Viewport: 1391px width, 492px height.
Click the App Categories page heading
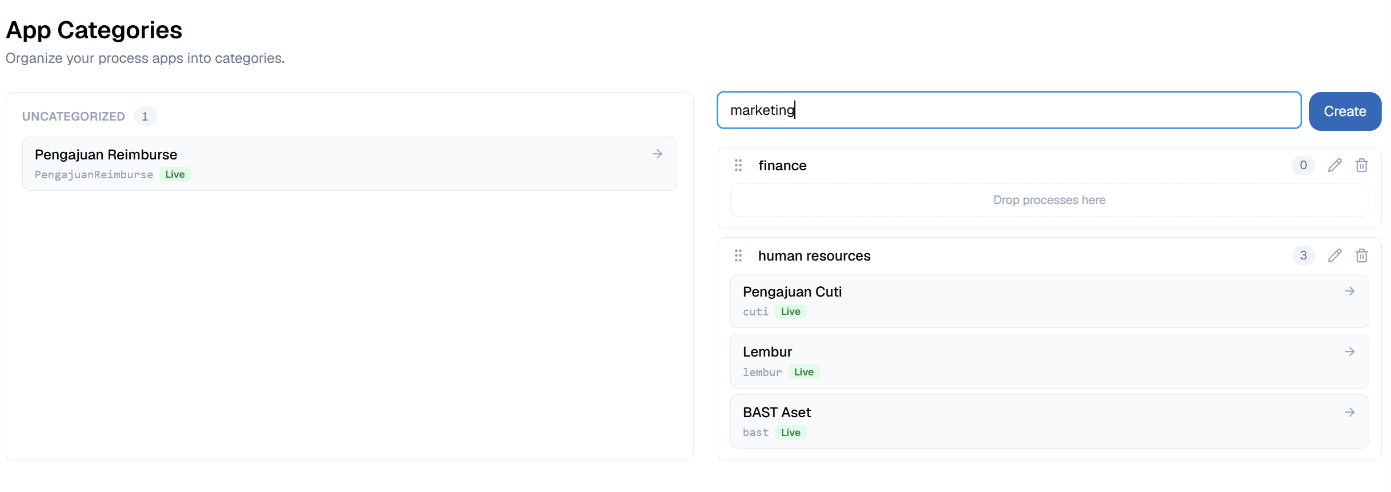tap(94, 30)
